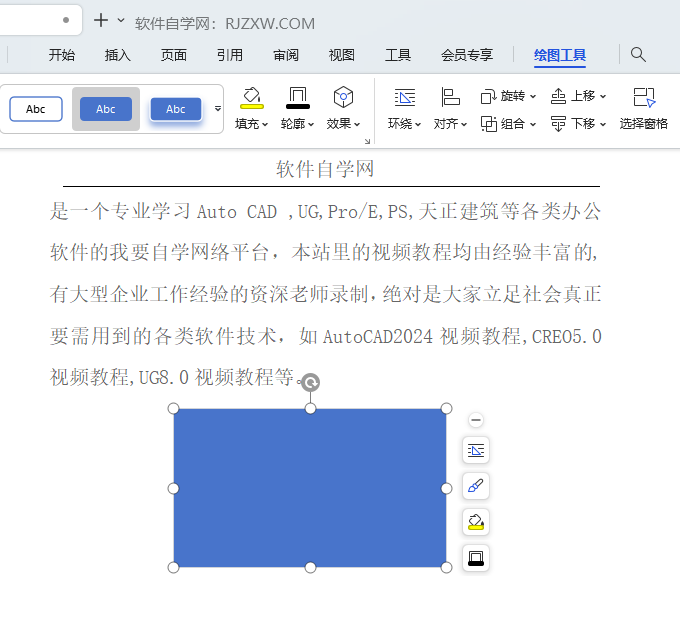
Task: Click the 绘图工具 (Drawing Tools) tab
Action: pos(560,55)
